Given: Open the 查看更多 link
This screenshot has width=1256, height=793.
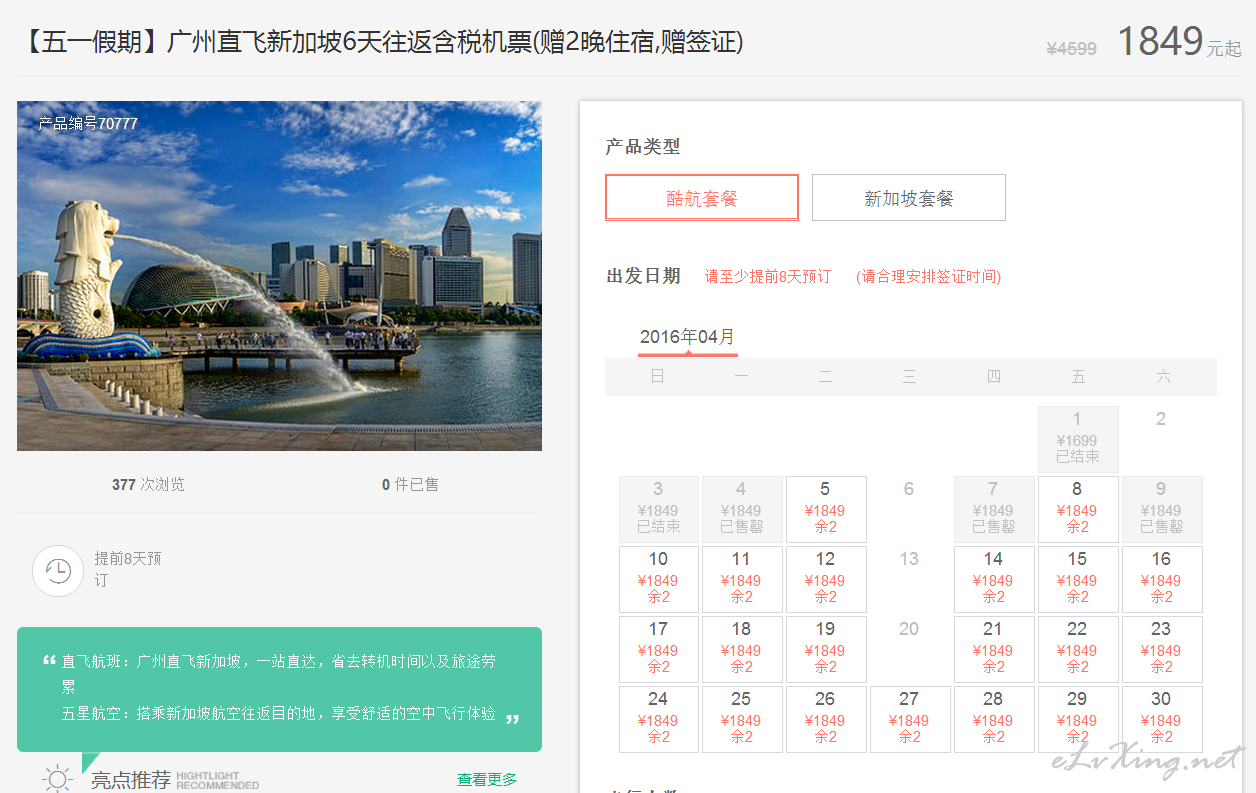Looking at the screenshot, I should tap(487, 779).
